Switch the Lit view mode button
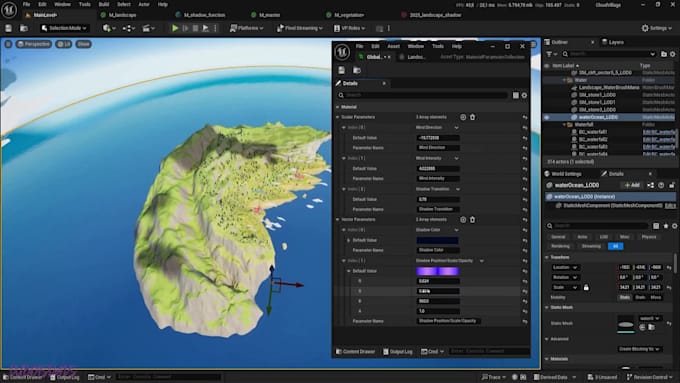Image resolution: width=680 pixels, height=383 pixels. [64, 44]
